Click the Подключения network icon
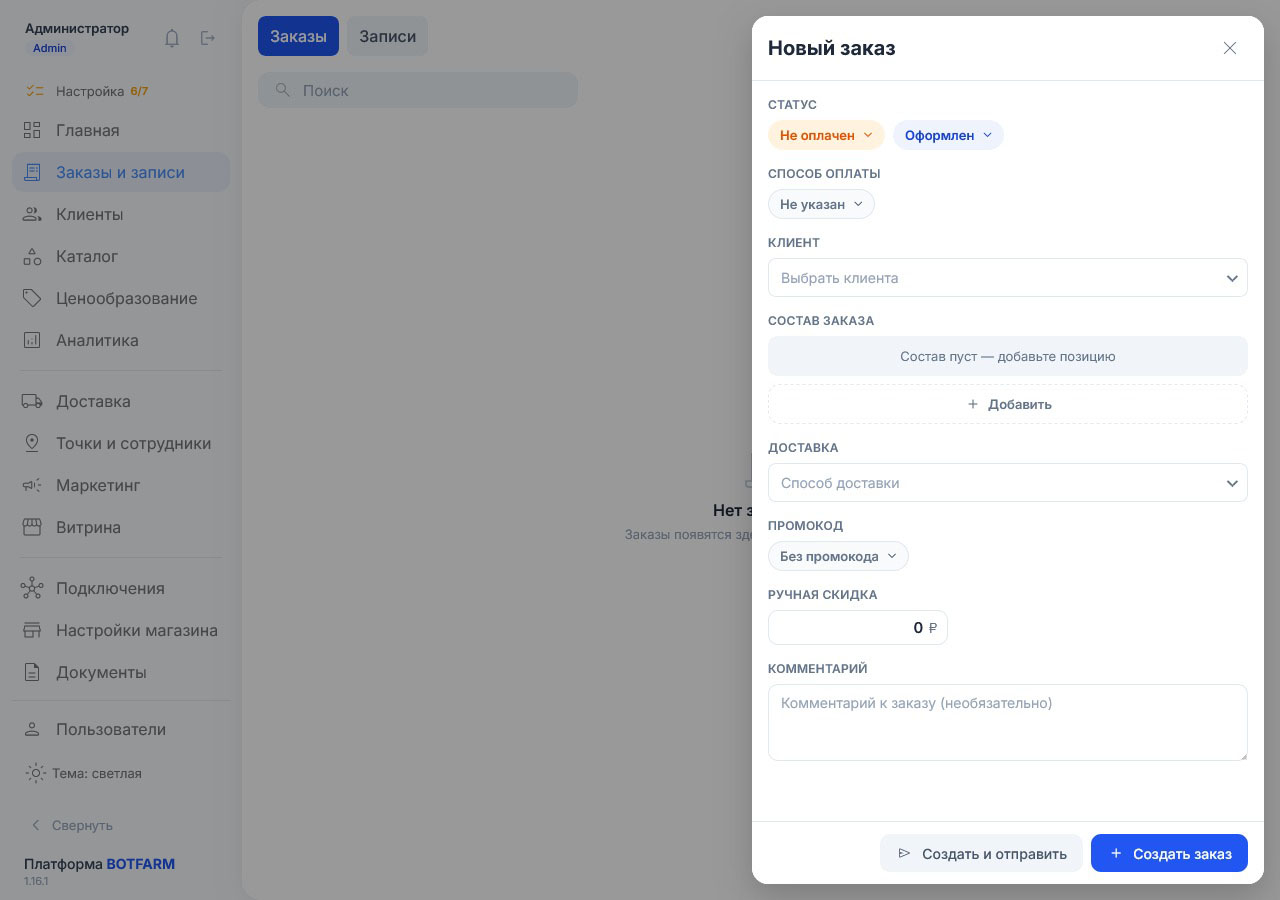 32,588
